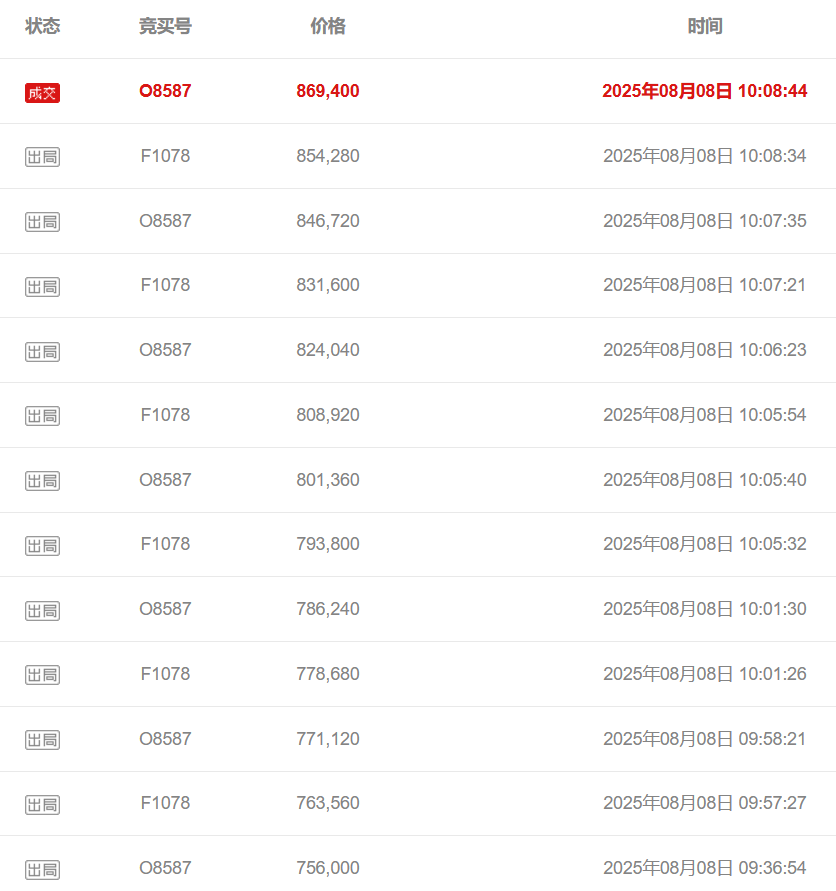Select bidder F1078 on the 793,800 row
836x891 pixels.
tap(165, 544)
